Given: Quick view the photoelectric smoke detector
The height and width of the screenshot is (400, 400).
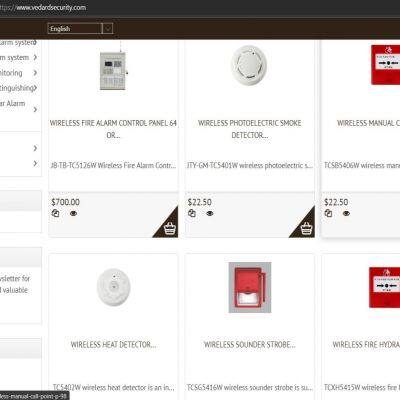Looking at the screenshot, I should (210, 214).
